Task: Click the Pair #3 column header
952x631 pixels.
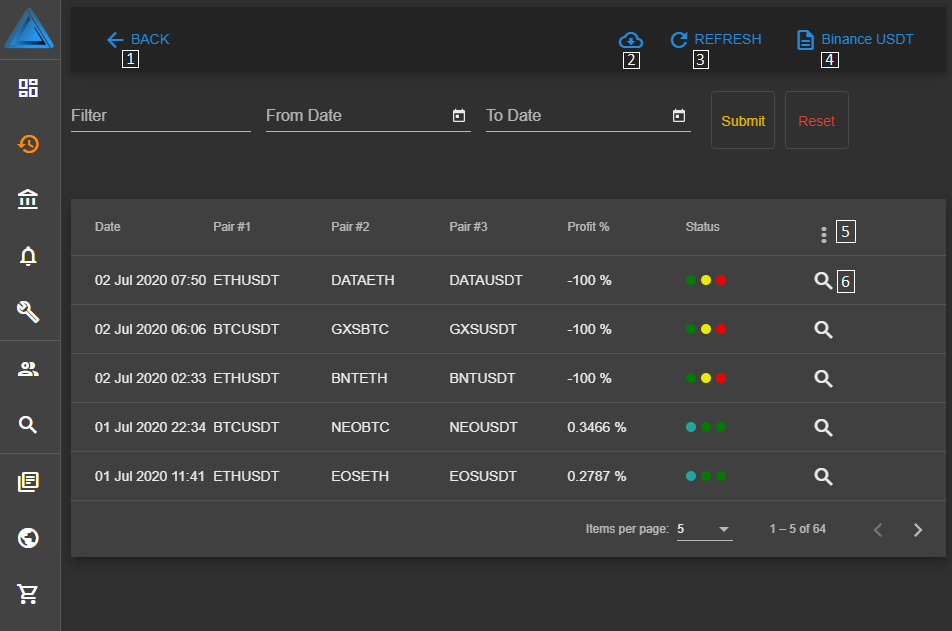Action: [468, 227]
